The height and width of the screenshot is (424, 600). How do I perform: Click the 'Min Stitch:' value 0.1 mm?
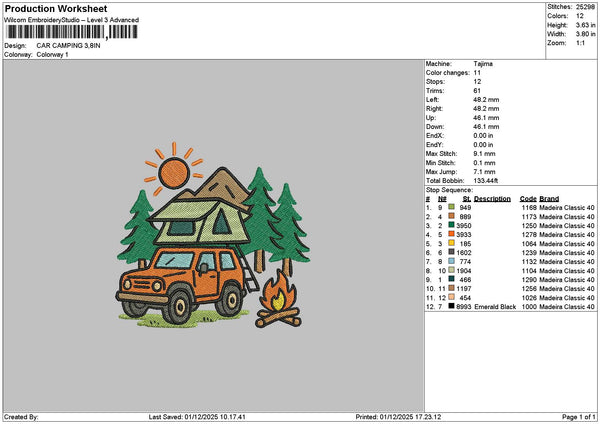(x=484, y=163)
